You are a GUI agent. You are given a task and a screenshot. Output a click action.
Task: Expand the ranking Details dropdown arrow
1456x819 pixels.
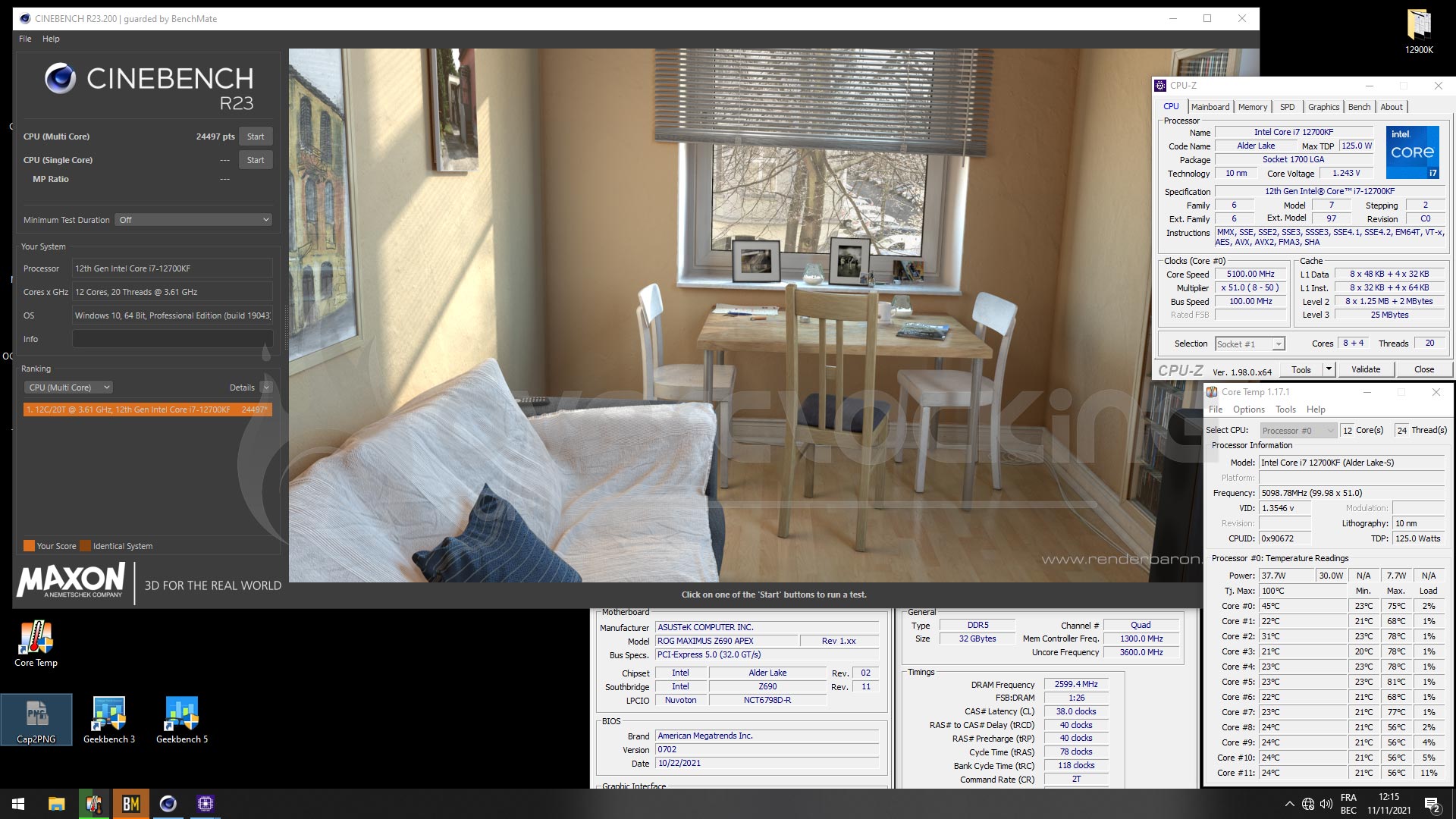pos(266,388)
